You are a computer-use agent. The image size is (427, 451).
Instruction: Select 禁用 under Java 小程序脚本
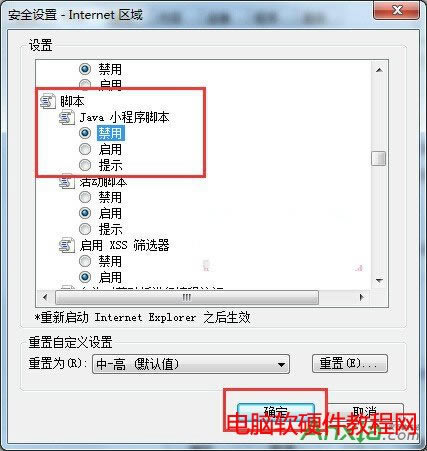coord(85,133)
